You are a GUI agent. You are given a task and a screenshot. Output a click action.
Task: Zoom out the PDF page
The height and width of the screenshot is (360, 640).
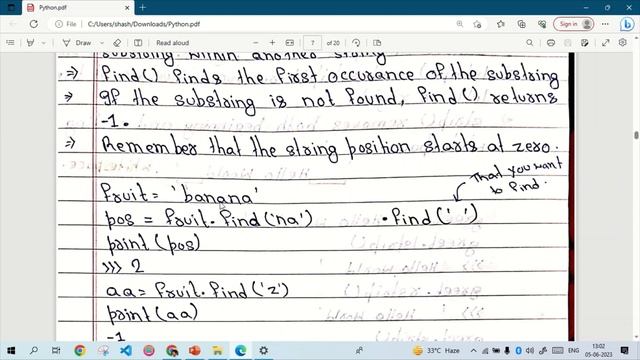[256, 42]
